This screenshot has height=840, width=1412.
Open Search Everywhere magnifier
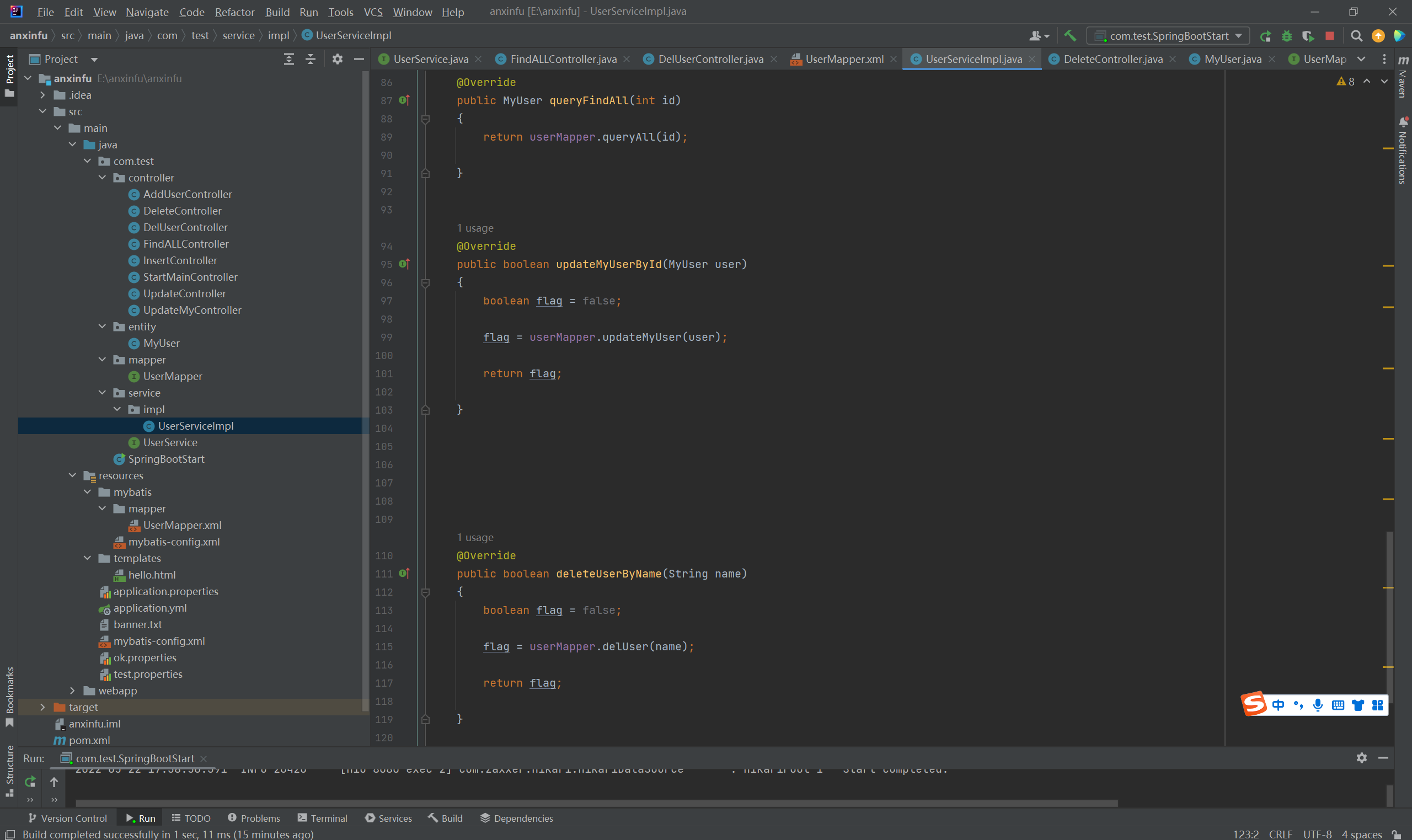point(1356,36)
